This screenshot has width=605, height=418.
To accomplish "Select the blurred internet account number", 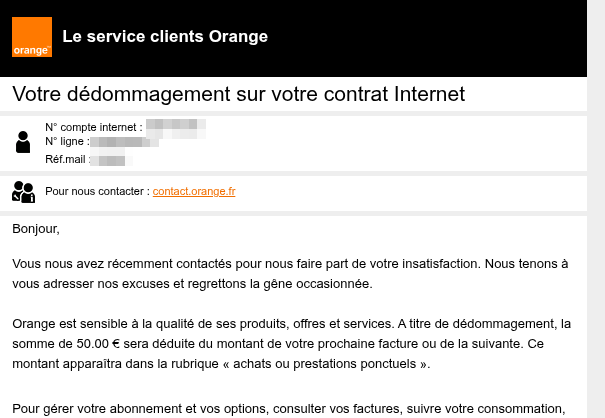I will point(176,126).
